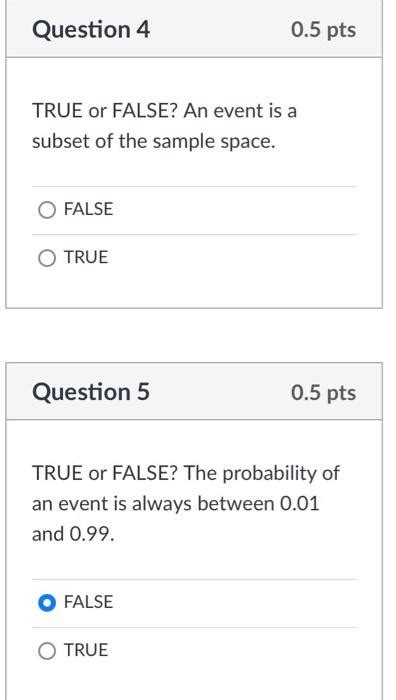Screen dimensions: 396x700
Task: Click the TRUE label text under Question 5
Action: 86,650
